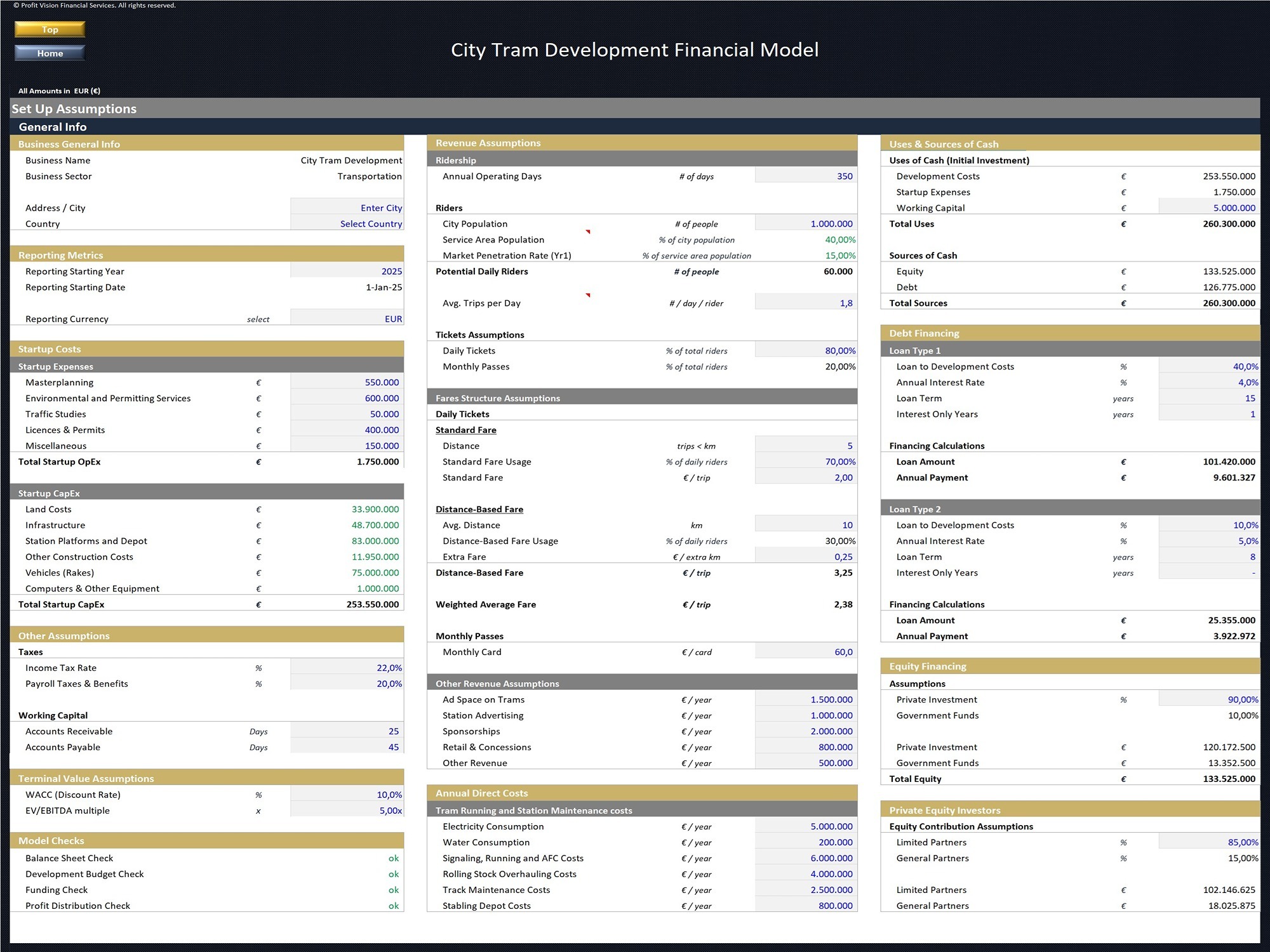The image size is (1270, 952).
Task: Click the Top navigation button
Action: click(x=49, y=29)
